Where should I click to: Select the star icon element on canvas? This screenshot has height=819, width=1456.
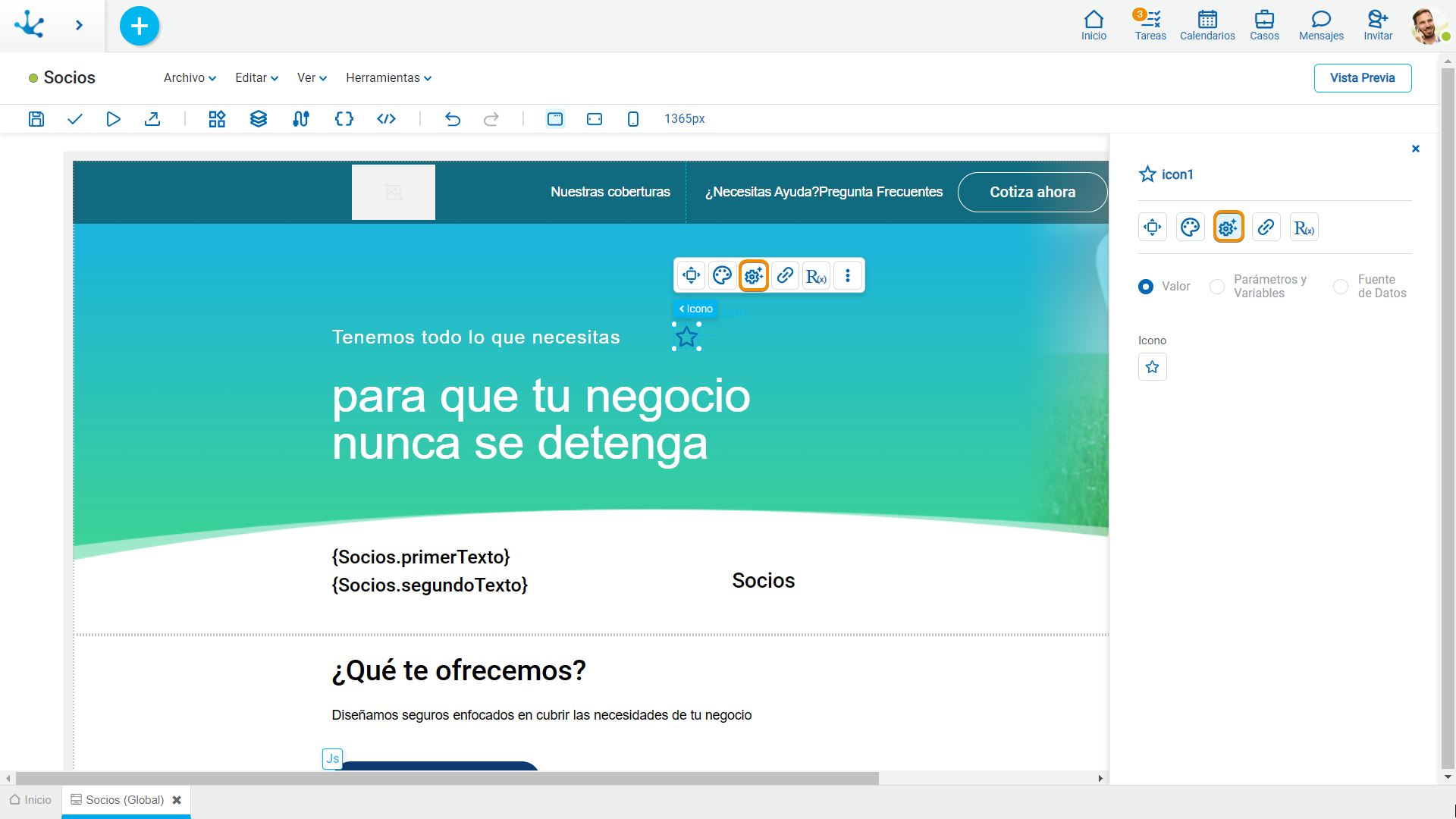[687, 337]
